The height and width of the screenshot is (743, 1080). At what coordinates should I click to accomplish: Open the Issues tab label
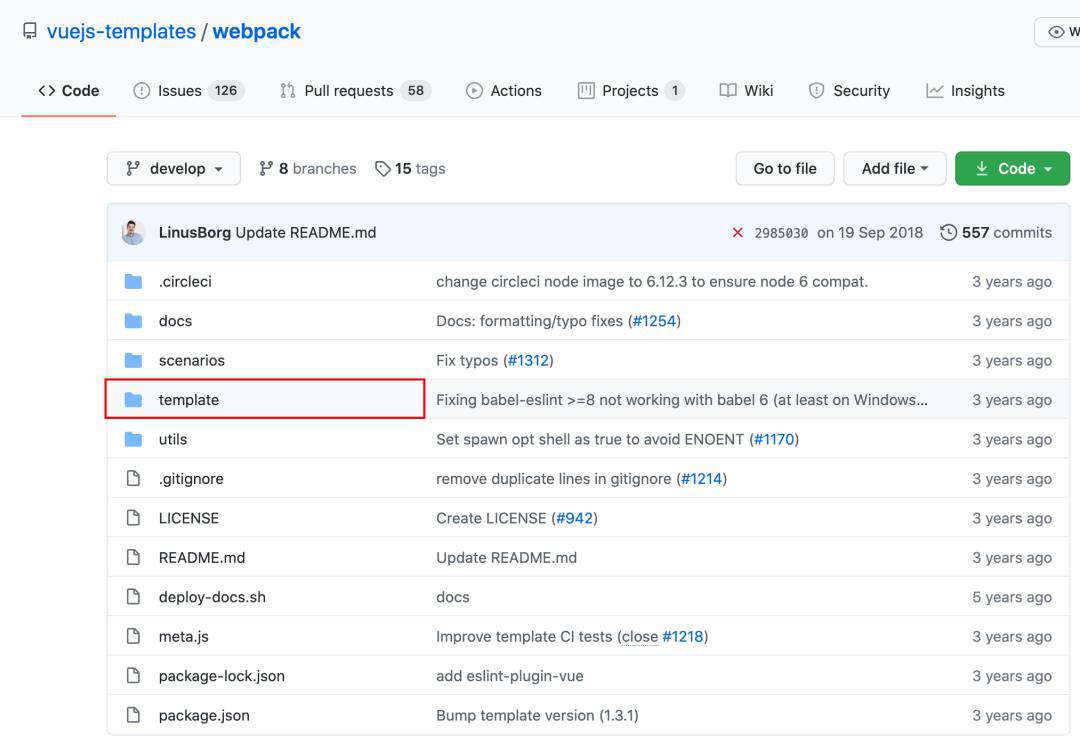click(x=180, y=91)
